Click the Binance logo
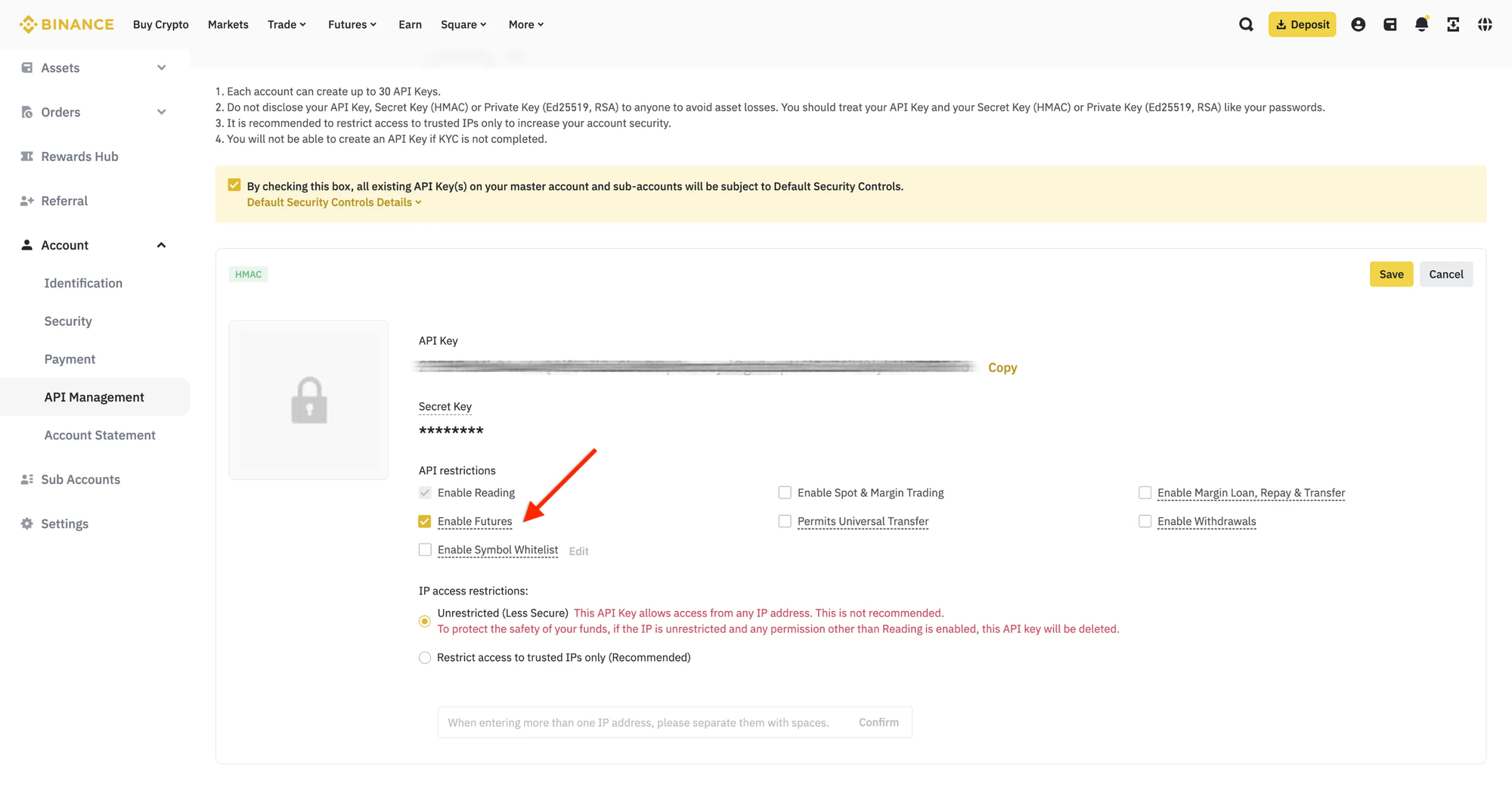Viewport: 1512px width, 785px height. (x=67, y=24)
